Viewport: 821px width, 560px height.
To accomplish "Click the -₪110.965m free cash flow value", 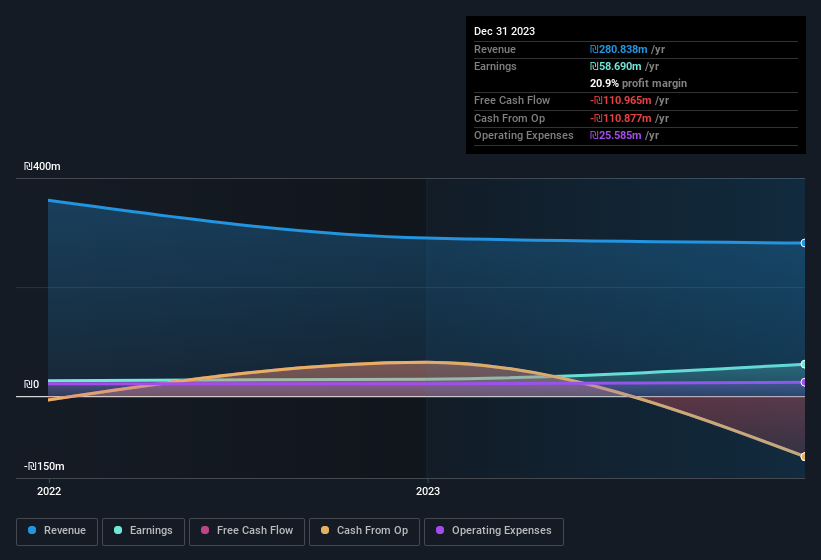I will point(620,100).
